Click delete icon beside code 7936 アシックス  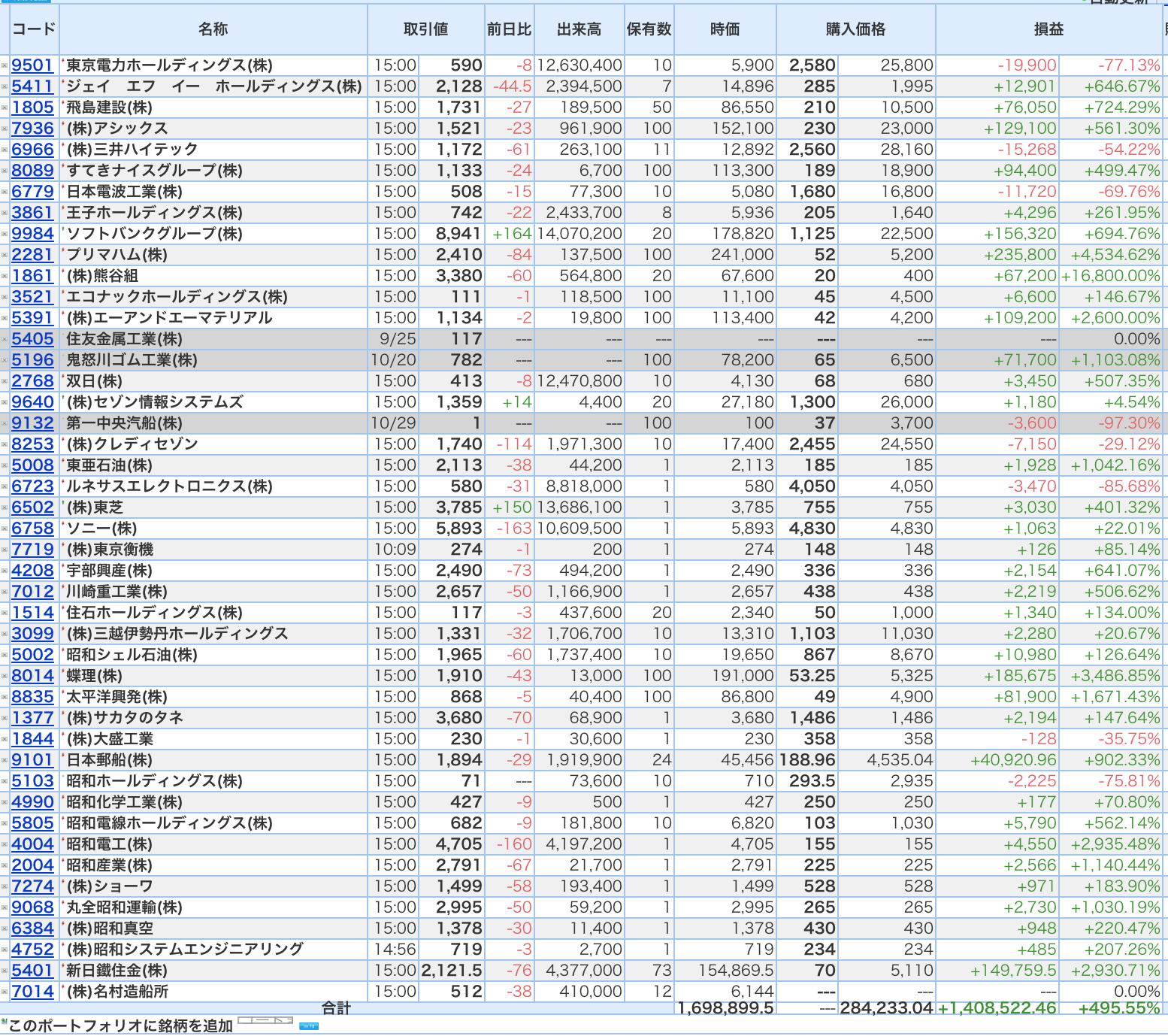pos(5,129)
